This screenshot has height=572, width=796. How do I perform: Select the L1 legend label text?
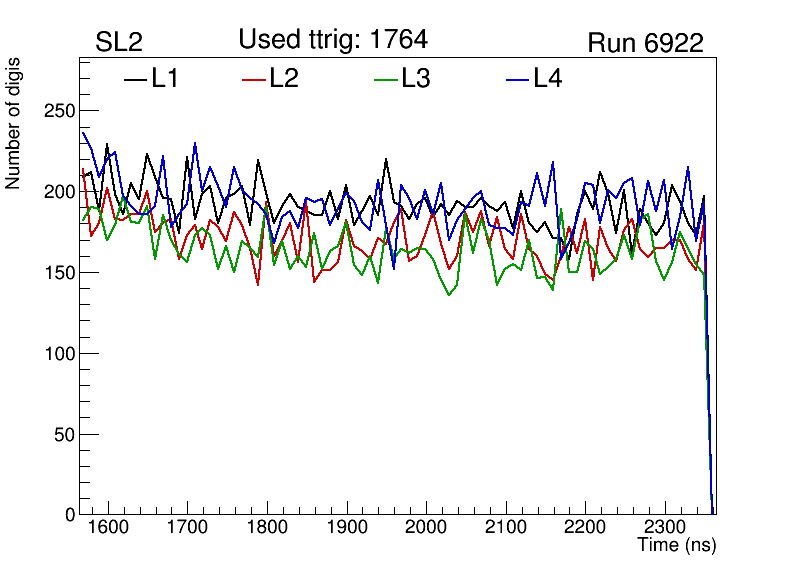pos(165,78)
